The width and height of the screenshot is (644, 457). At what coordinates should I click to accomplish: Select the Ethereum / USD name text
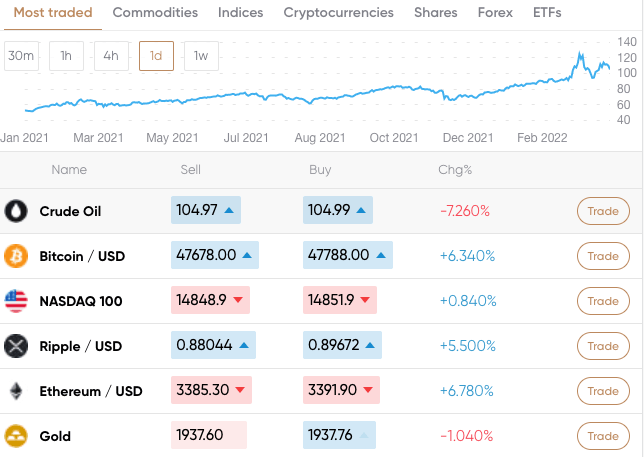pos(91,392)
